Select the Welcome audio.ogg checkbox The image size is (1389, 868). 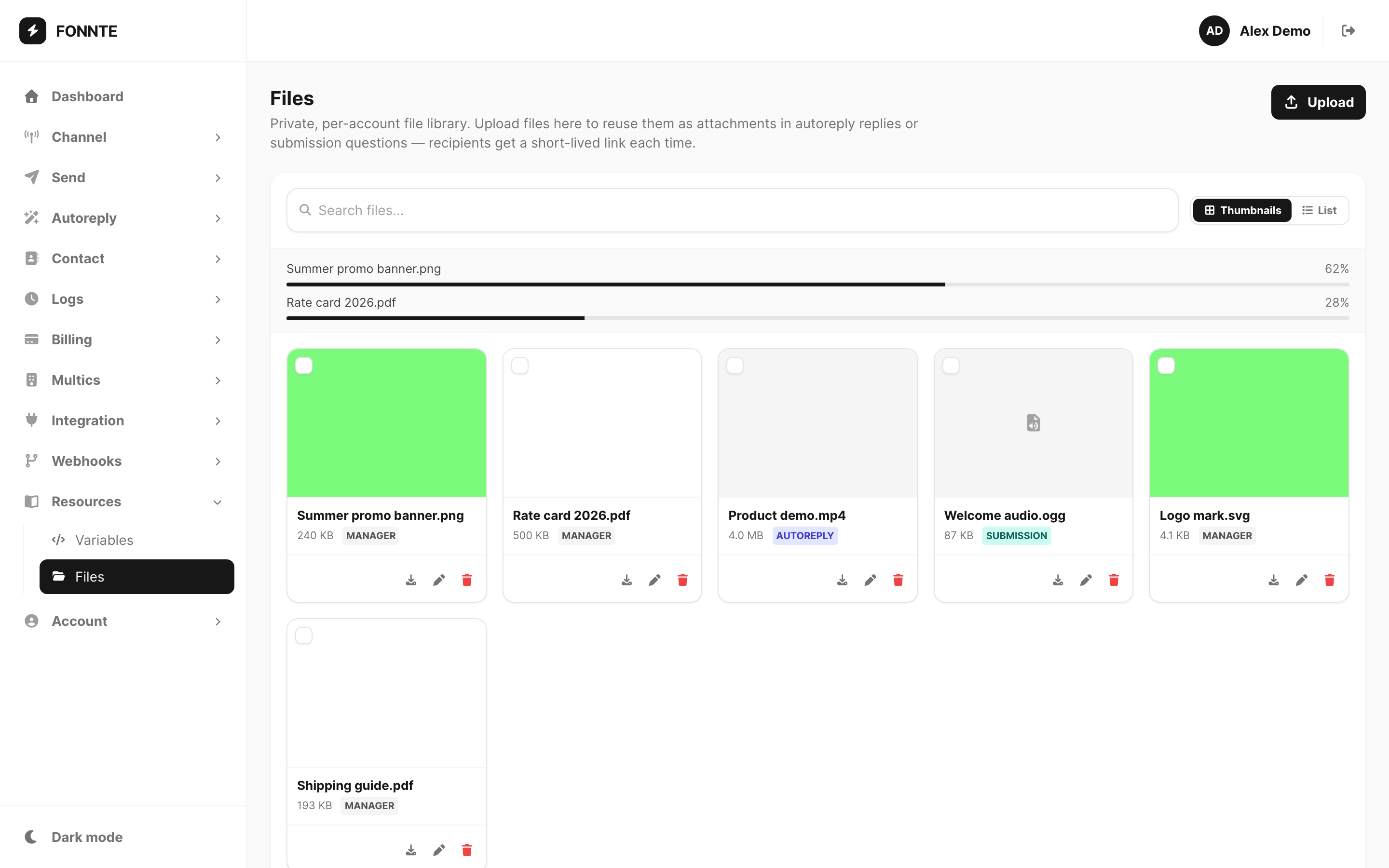click(951, 366)
